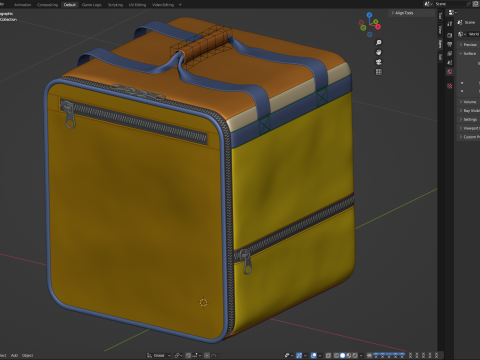Toggle the show overlays button
The width and height of the screenshot is (480, 360).
(314, 355)
